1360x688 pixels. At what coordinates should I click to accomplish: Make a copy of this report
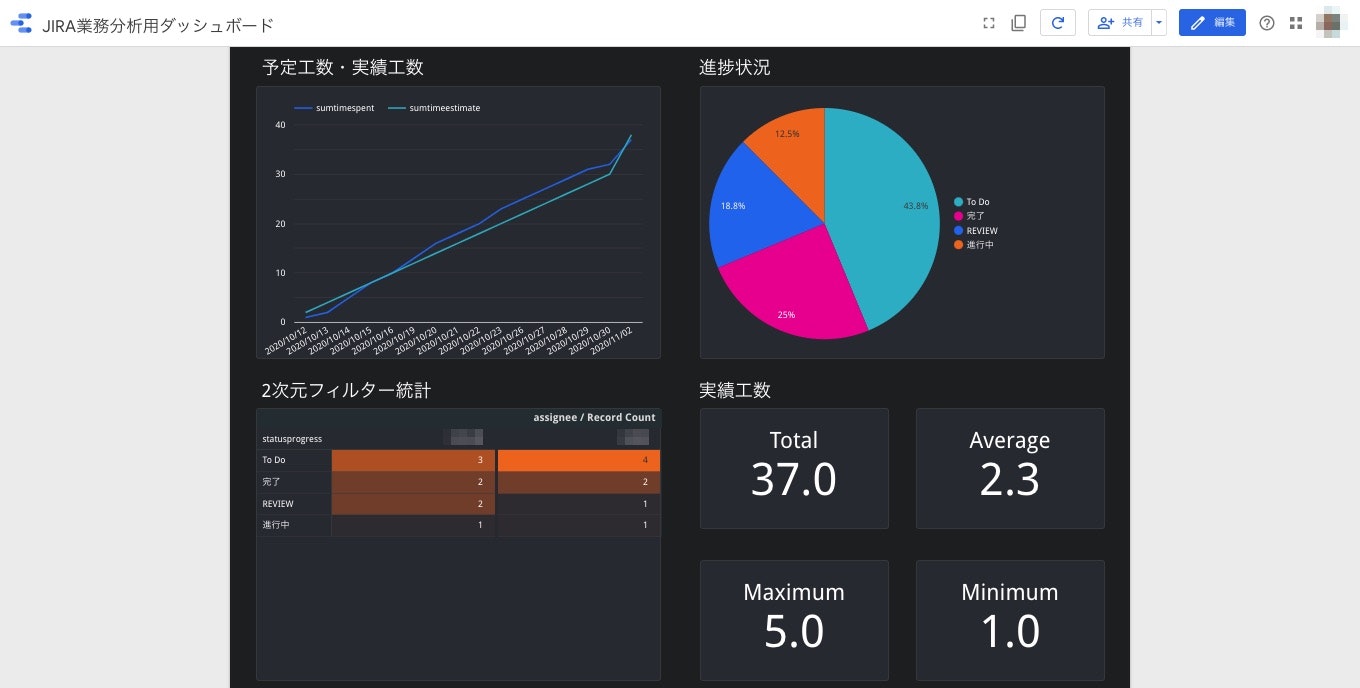click(1019, 23)
